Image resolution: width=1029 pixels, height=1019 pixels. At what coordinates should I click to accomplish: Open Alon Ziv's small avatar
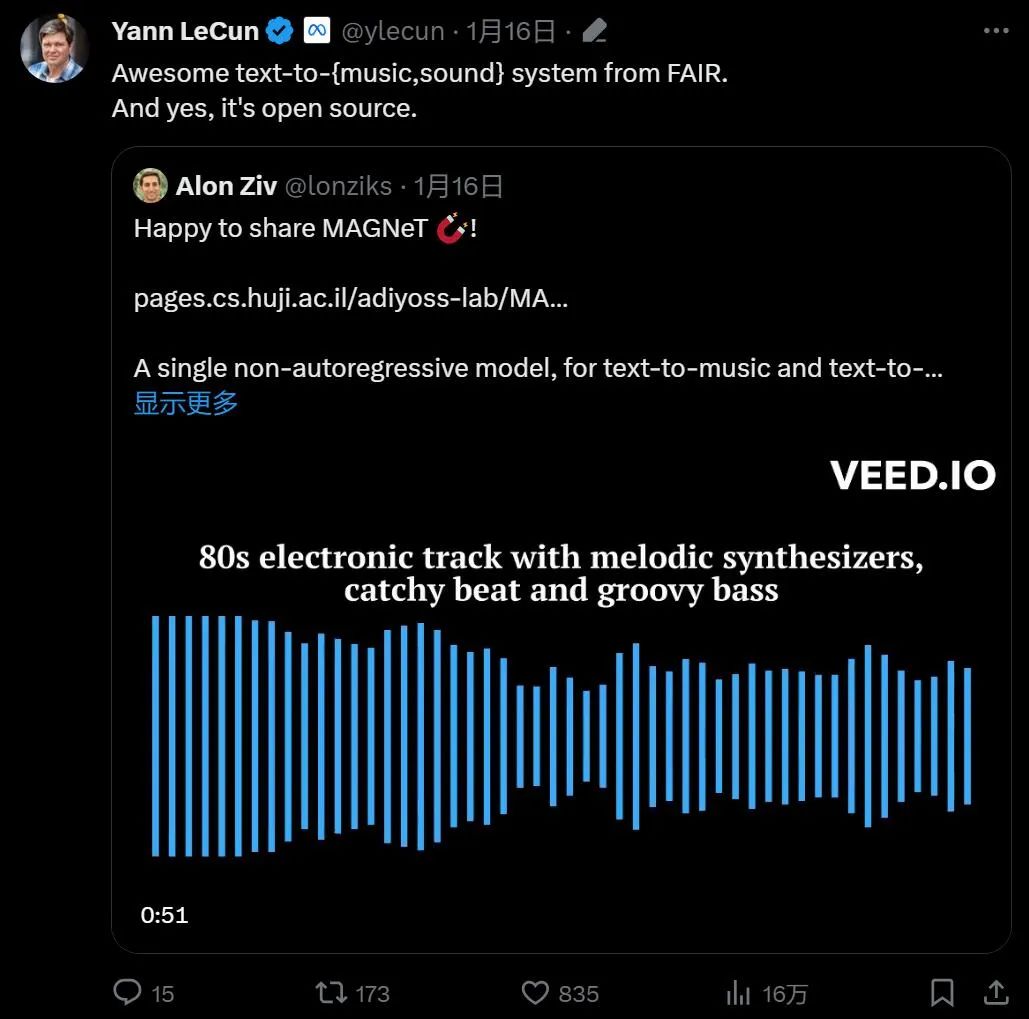pyautogui.click(x=150, y=185)
